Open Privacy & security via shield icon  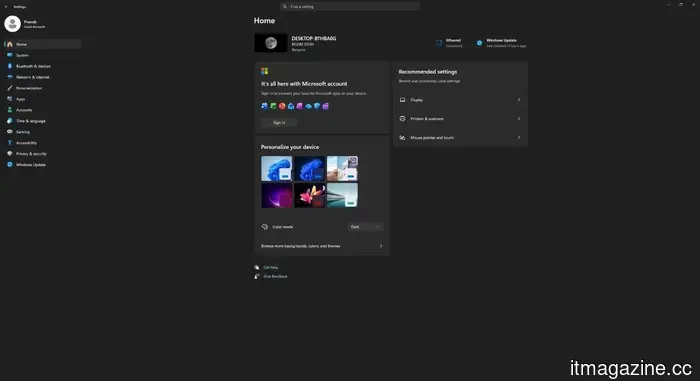10,154
